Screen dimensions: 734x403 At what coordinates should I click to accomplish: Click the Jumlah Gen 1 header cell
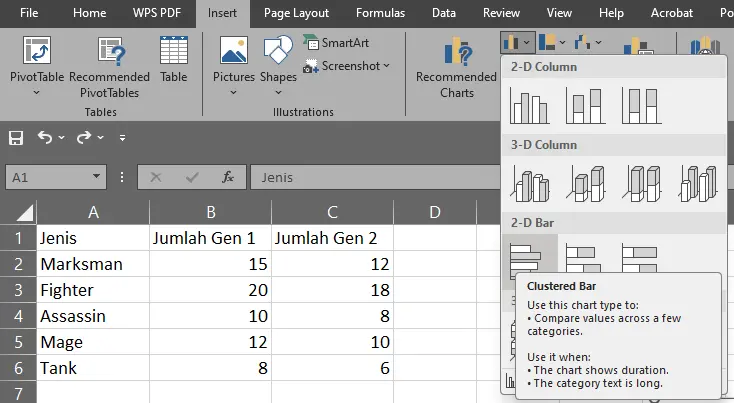click(x=211, y=238)
